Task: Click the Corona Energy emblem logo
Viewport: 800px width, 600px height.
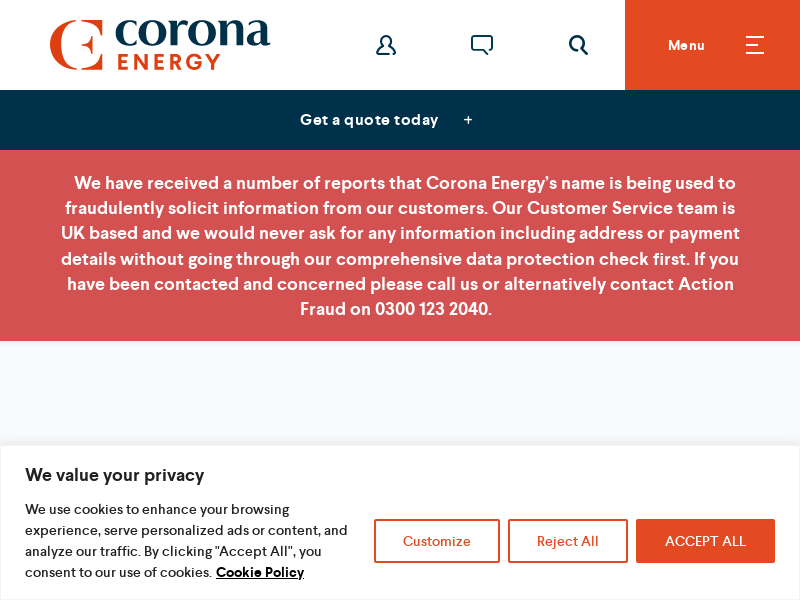Action: (76, 45)
